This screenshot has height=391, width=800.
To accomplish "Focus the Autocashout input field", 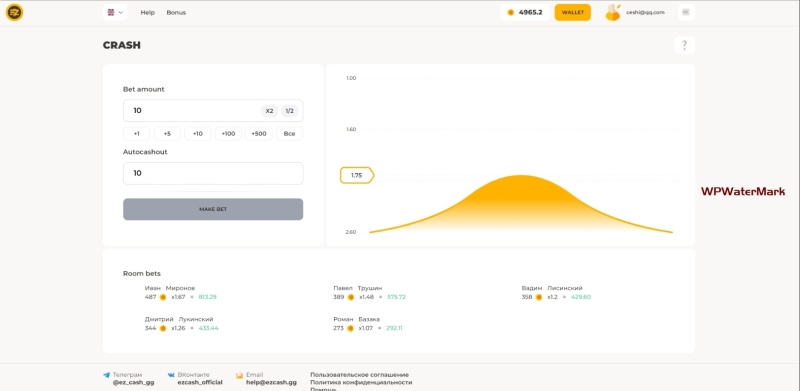I will (x=213, y=174).
